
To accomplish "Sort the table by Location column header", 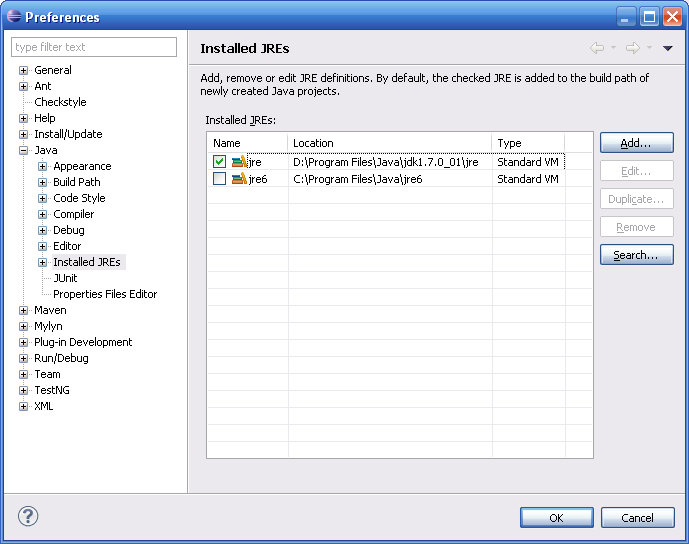I will tap(390, 143).
